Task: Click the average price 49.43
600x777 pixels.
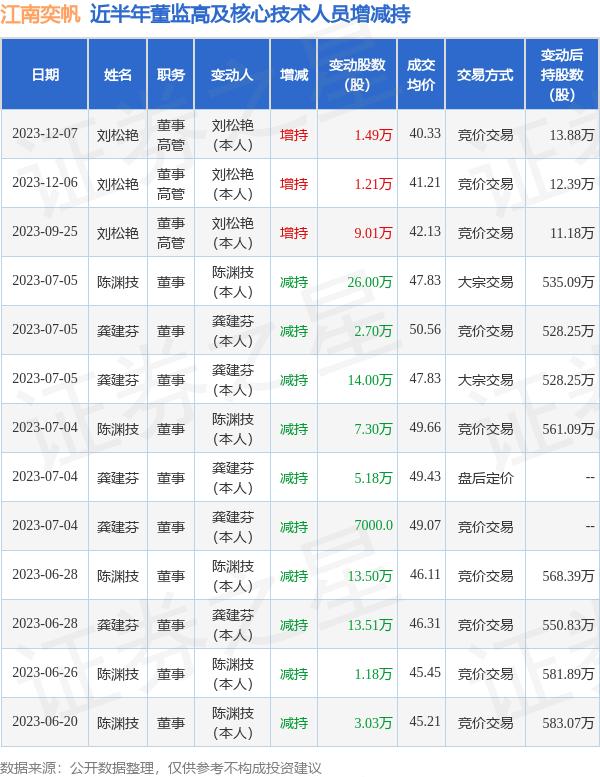Action: point(425,477)
